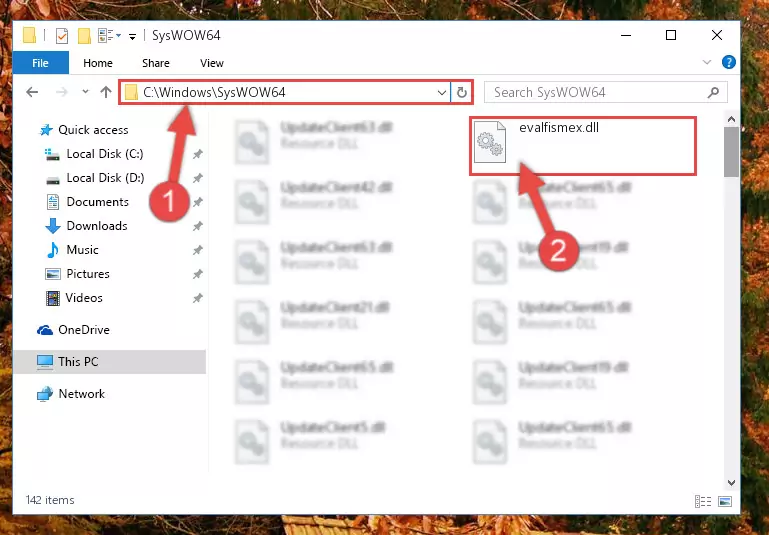Unpin Local Disk (C:) via pin icon
Viewport: 769px width, 535px height.
(198, 154)
